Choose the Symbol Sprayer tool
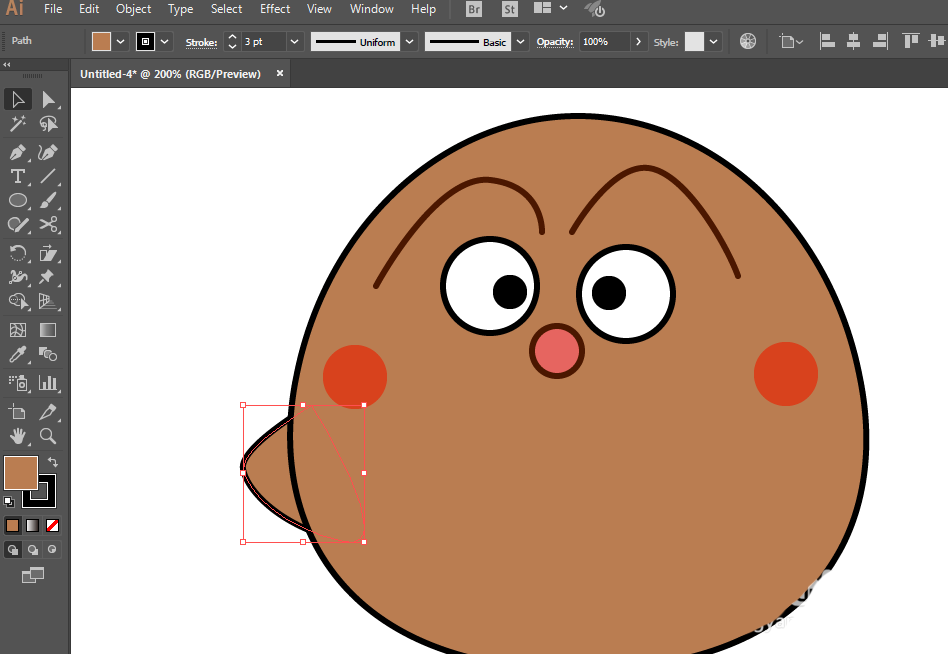Viewport: 948px width, 654px height. 18,383
